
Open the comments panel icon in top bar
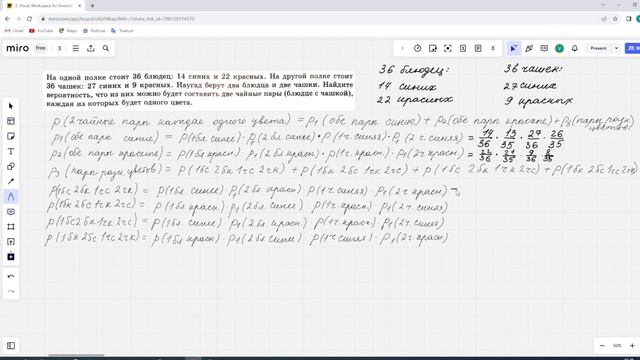point(544,48)
